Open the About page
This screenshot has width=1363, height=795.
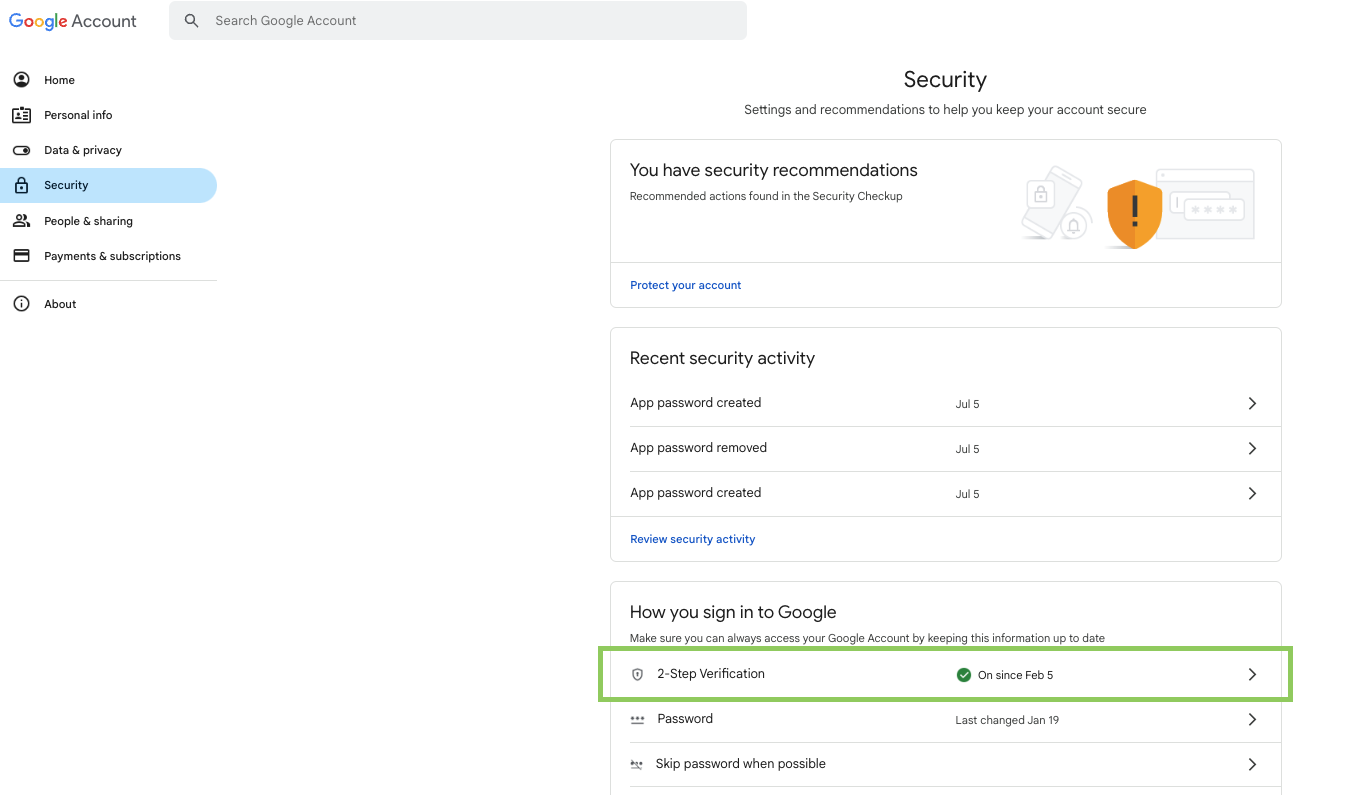pyautogui.click(x=108, y=304)
